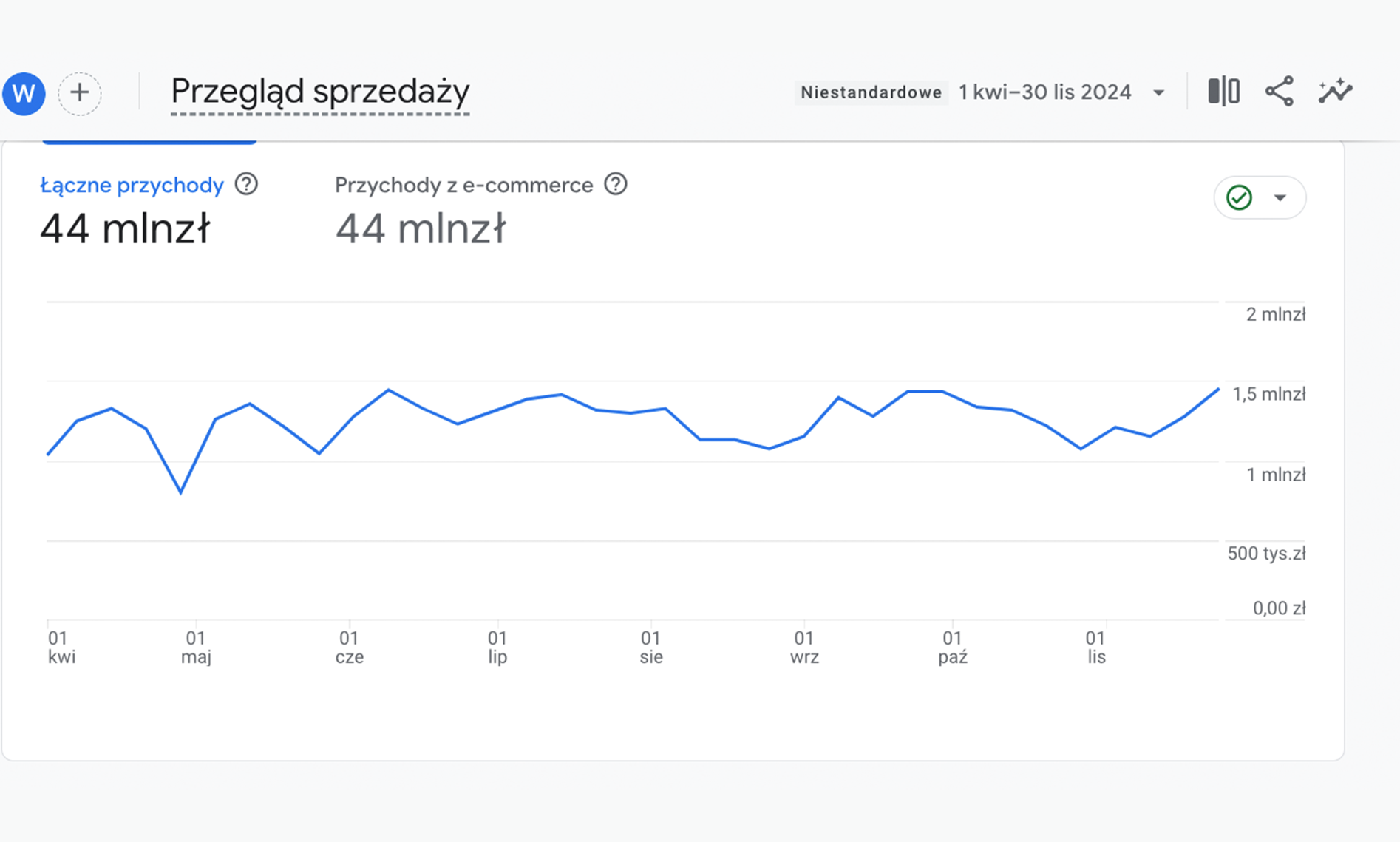
Task: Open help for Przychody z e-commerce
Action: 615,184
